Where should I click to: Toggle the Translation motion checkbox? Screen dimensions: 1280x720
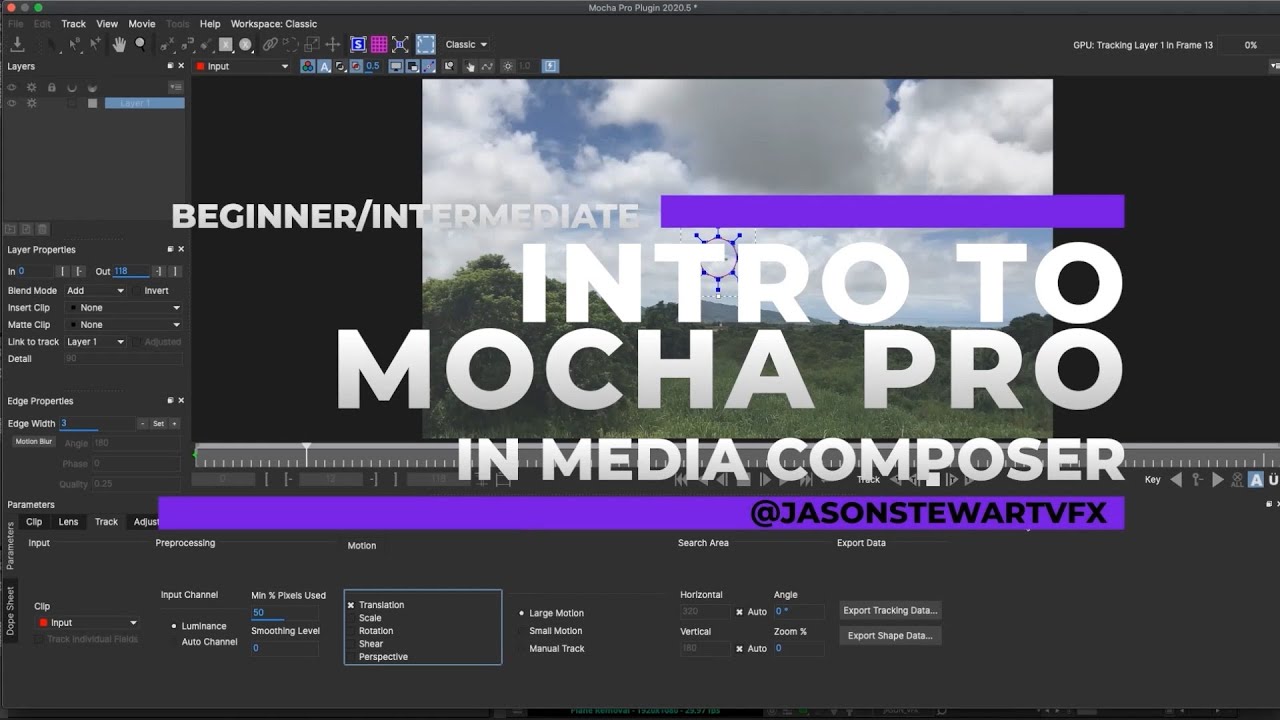[x=351, y=605]
